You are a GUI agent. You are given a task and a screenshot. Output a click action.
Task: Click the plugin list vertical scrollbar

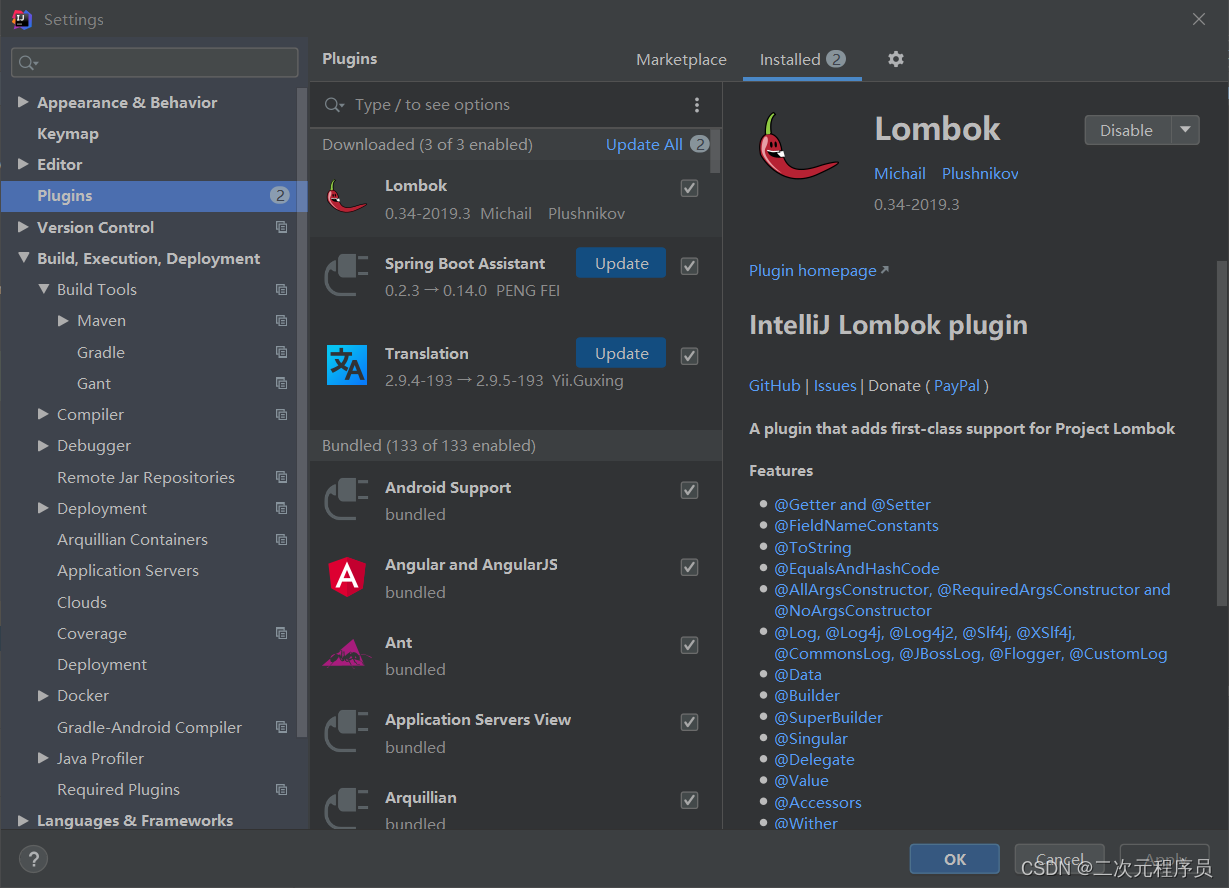coord(715,150)
